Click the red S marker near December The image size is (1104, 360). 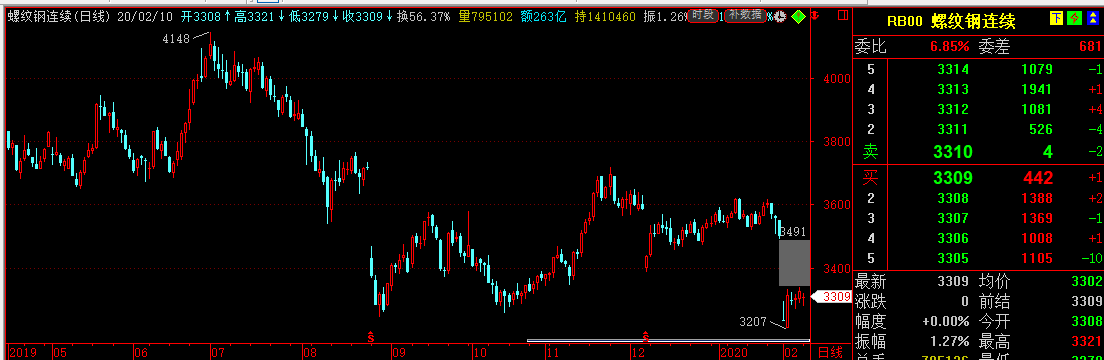pyautogui.click(x=645, y=337)
